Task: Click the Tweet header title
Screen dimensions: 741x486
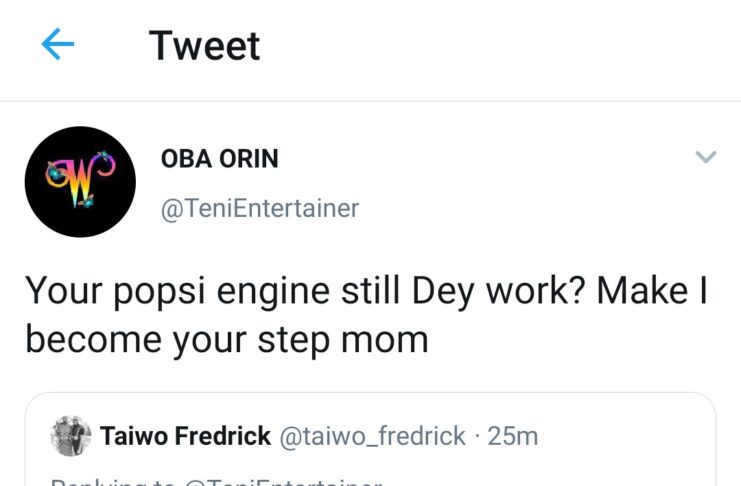Action: coord(204,46)
